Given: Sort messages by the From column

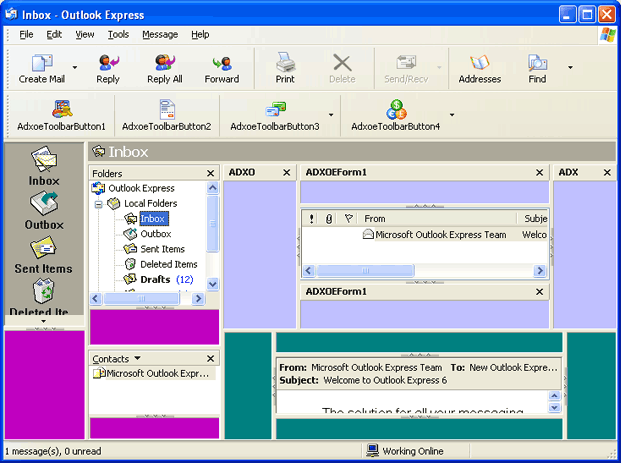Looking at the screenshot, I should (x=437, y=219).
